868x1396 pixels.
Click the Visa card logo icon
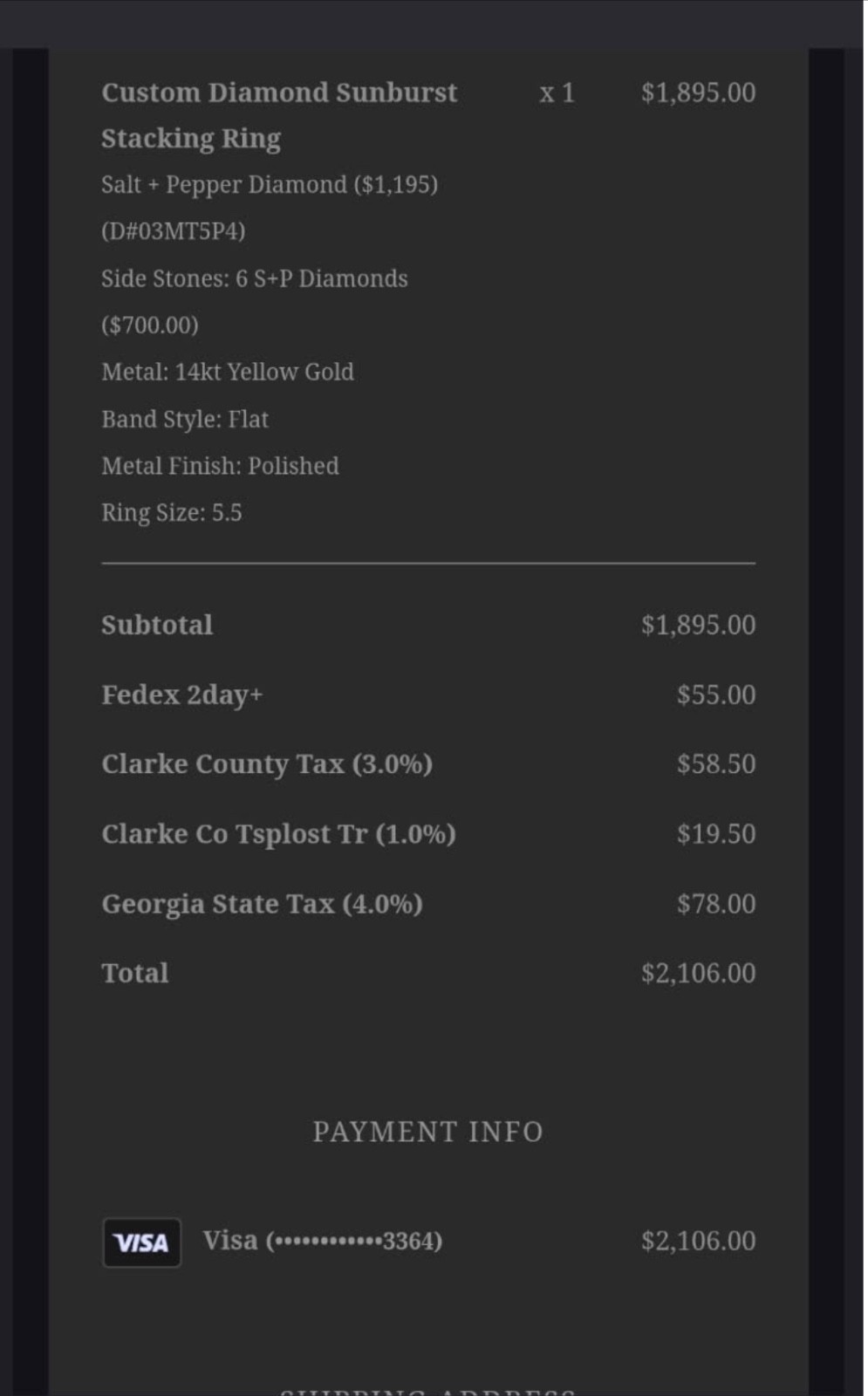[141, 1242]
